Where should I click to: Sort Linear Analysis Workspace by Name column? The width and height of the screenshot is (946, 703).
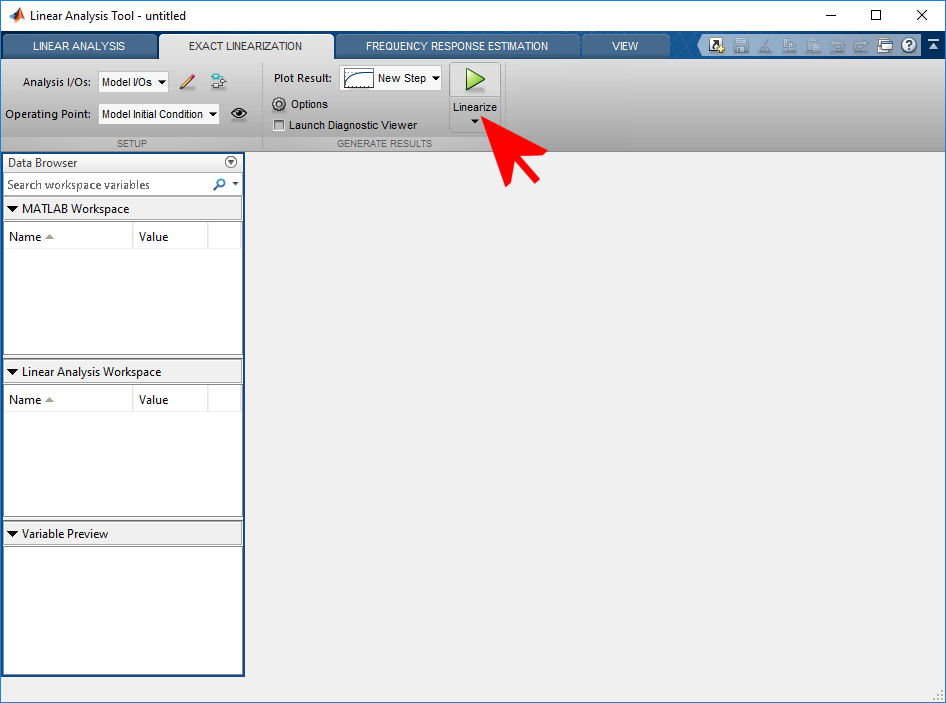coord(68,399)
